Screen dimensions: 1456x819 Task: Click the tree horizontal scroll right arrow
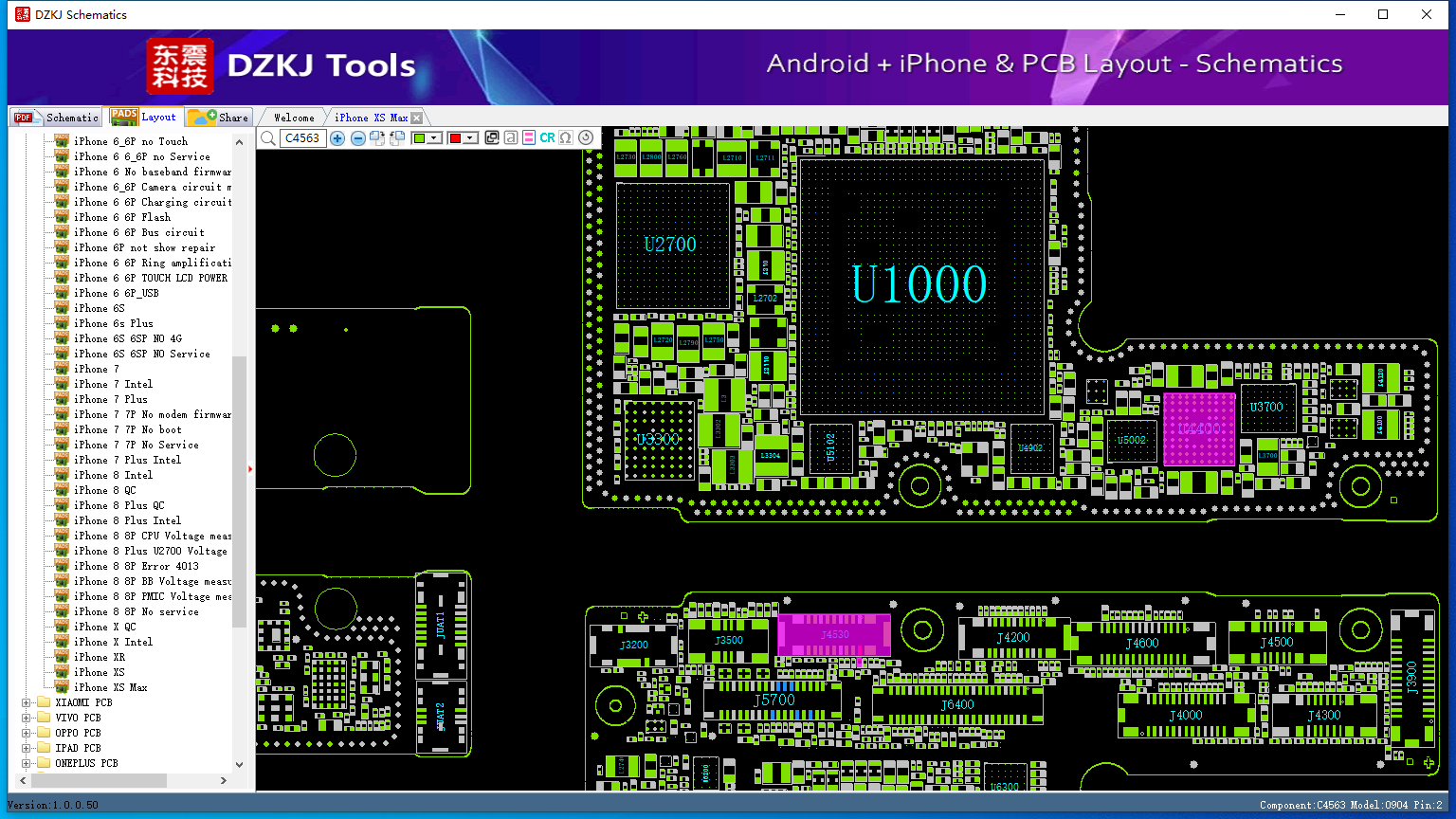pyautogui.click(x=224, y=780)
